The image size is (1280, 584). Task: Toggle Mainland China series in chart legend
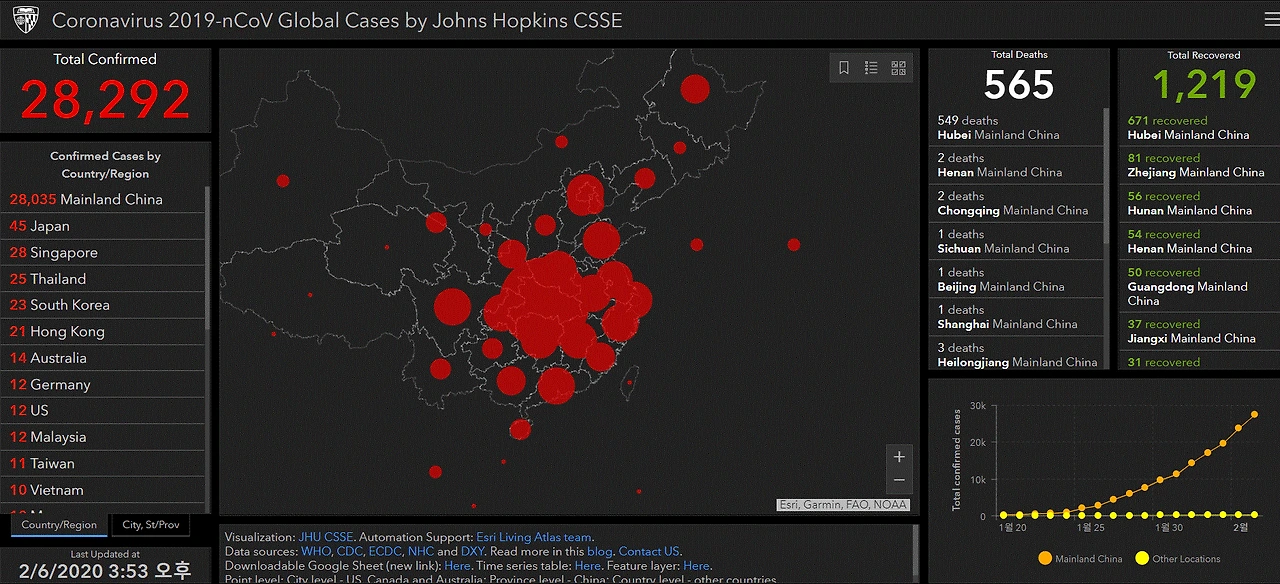pos(1081,559)
